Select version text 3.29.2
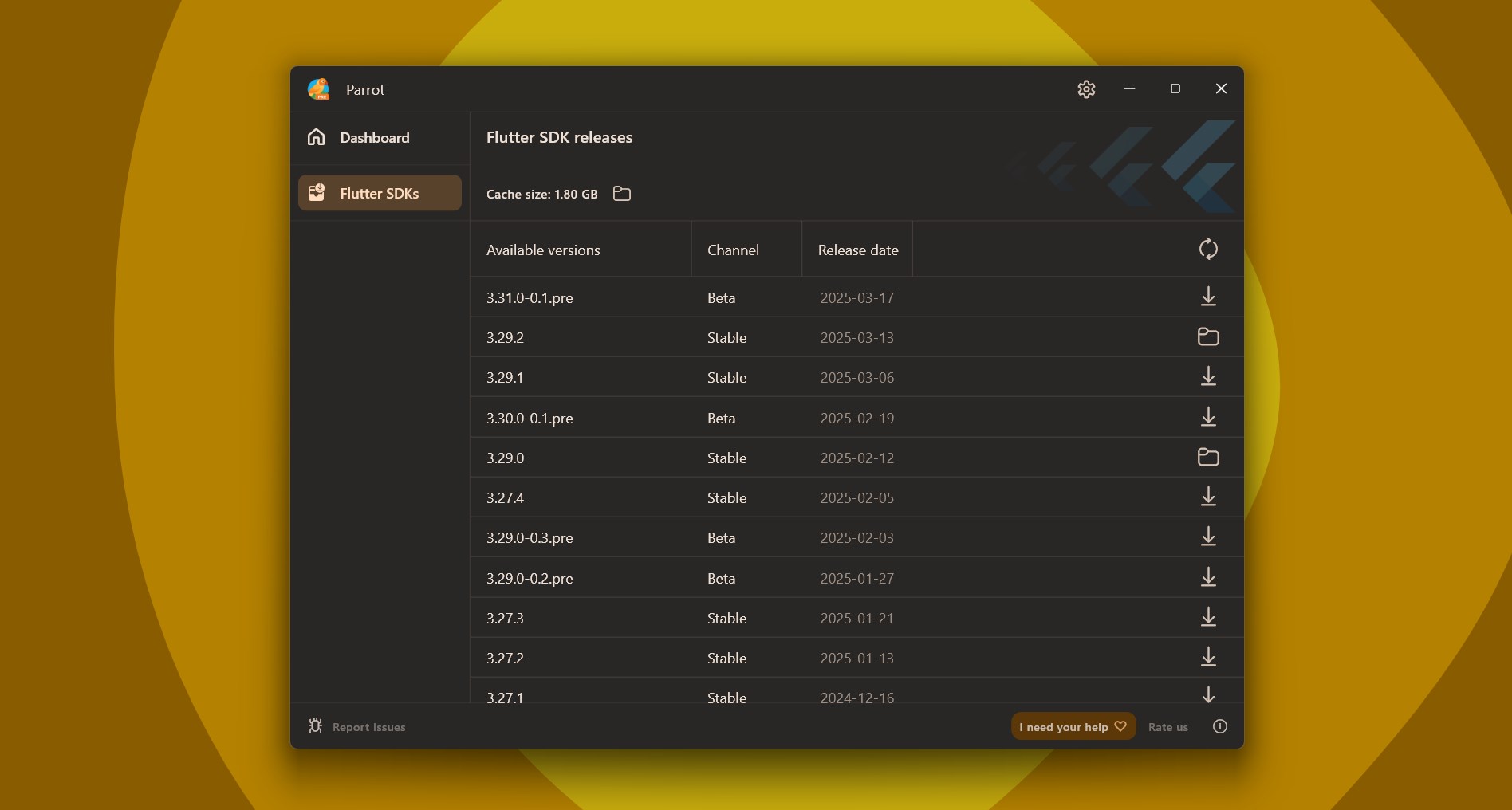 [505, 338]
